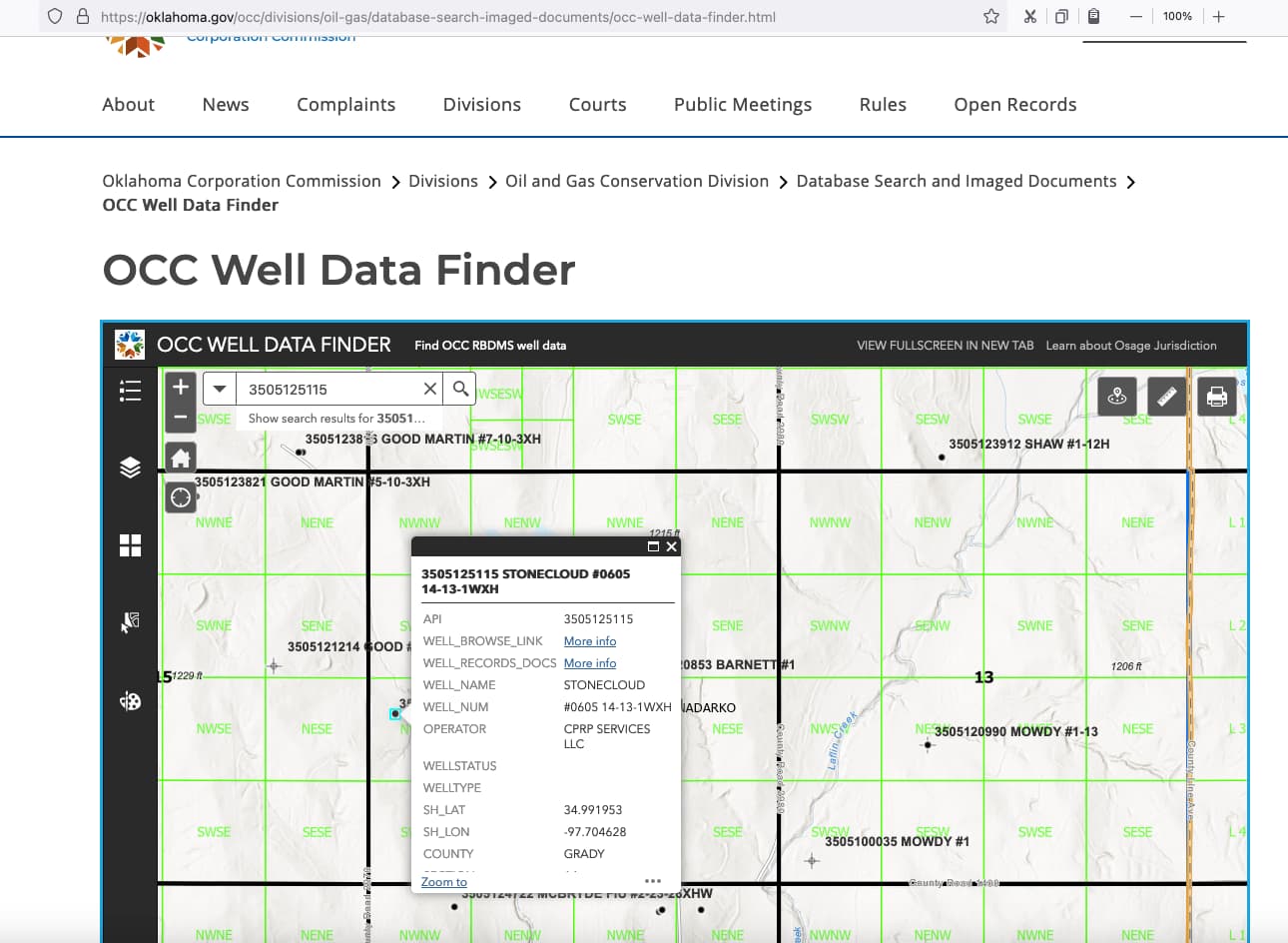
Task: Open the News menu
Action: click(x=226, y=105)
